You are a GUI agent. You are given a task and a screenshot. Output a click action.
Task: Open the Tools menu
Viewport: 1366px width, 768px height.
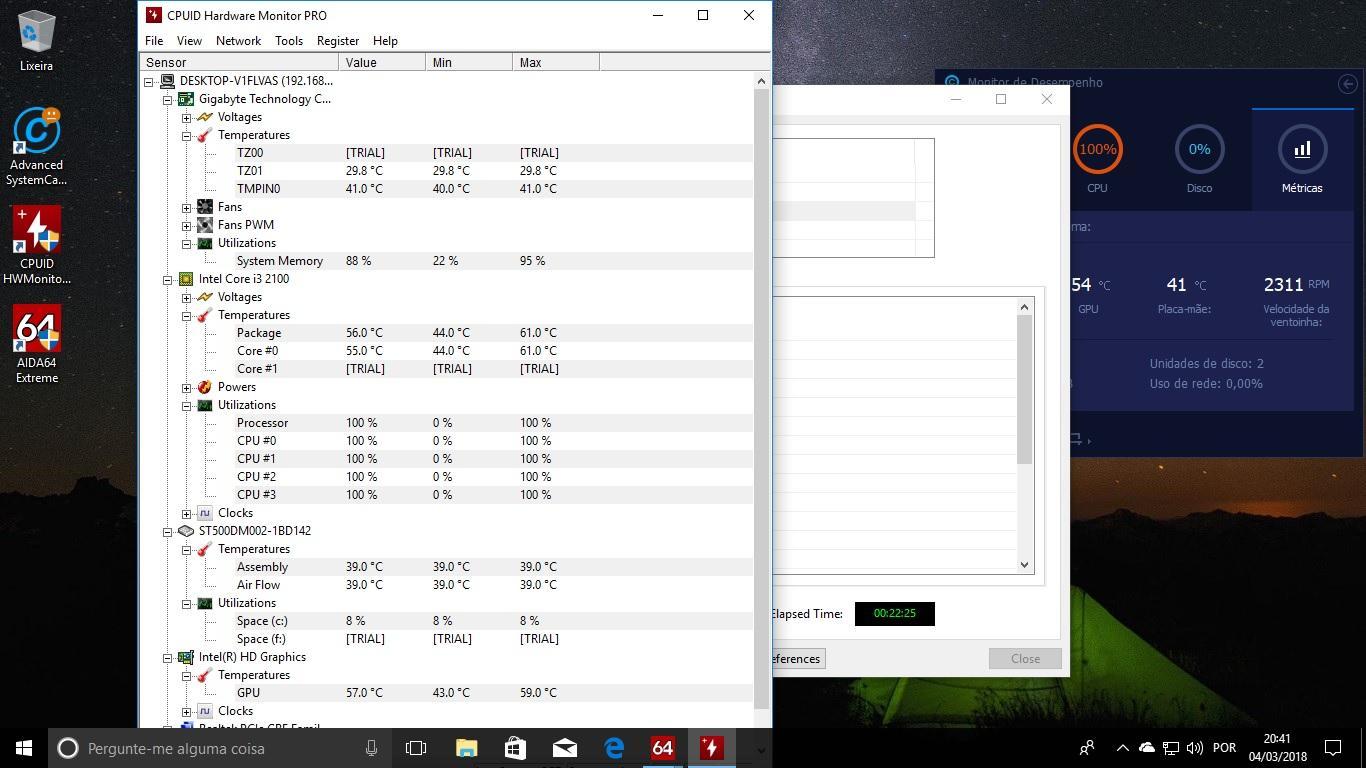pyautogui.click(x=289, y=41)
